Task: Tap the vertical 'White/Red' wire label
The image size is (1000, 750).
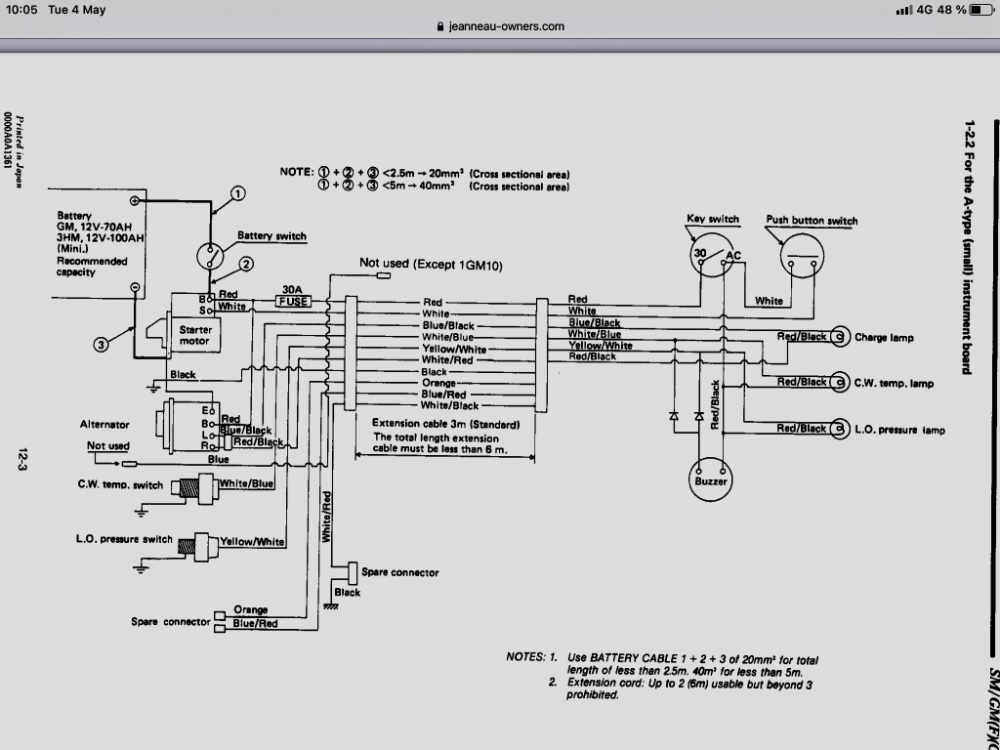Action: tap(327, 517)
